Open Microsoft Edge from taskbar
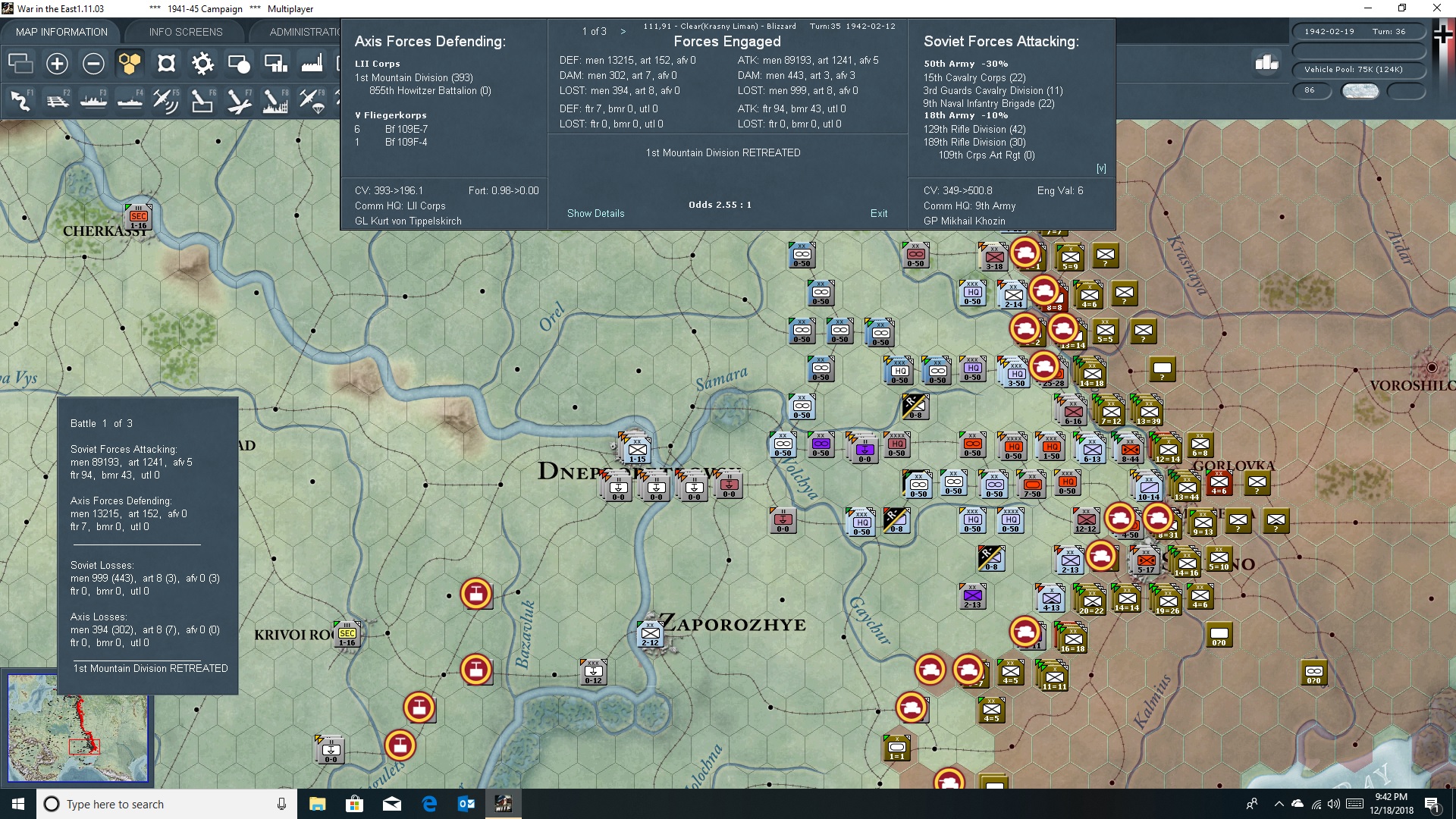 pos(429,804)
